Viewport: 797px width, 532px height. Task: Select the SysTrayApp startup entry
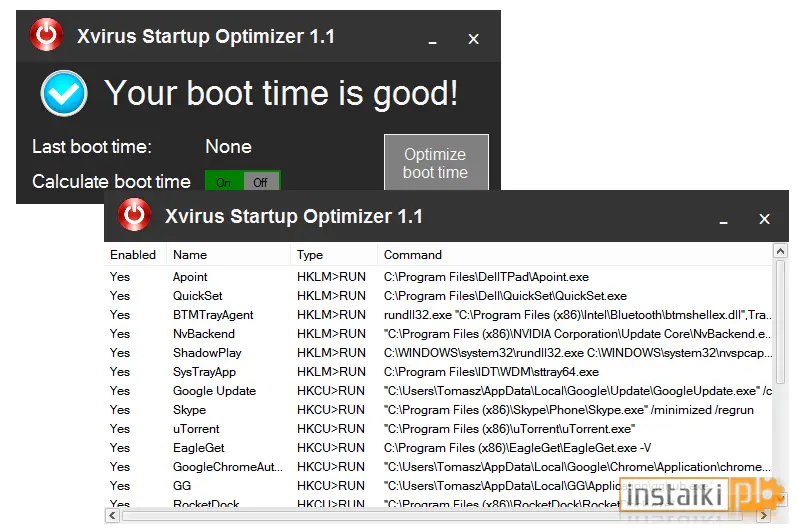[439, 372]
